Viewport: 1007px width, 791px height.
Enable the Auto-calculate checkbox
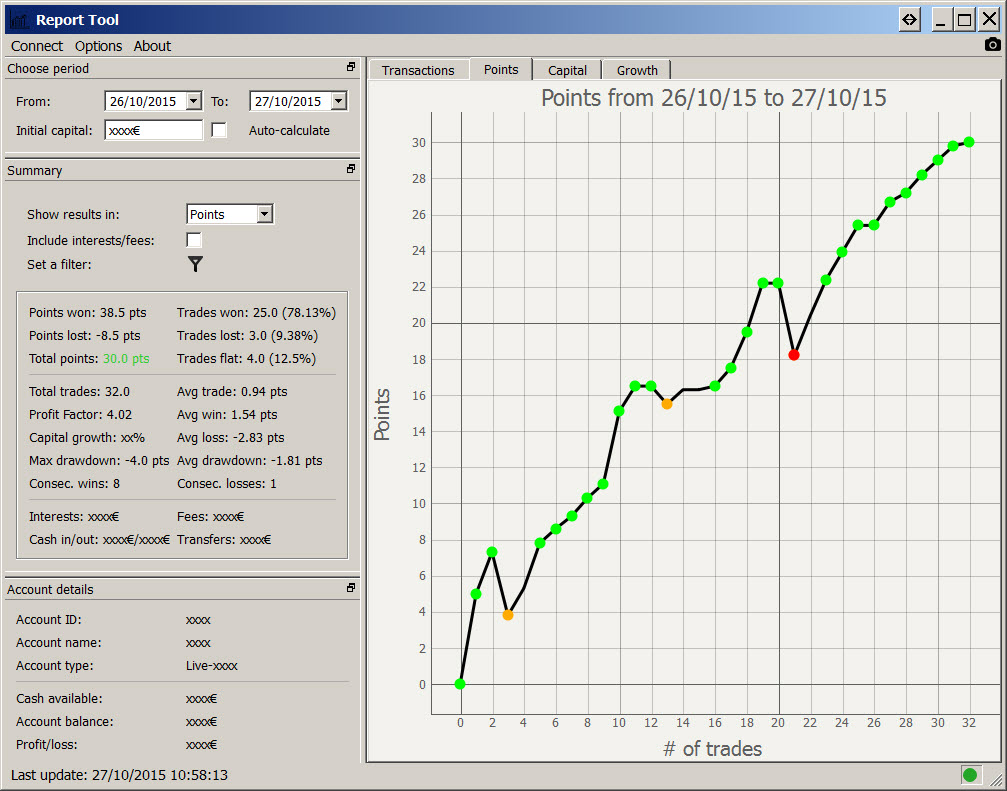pos(220,130)
